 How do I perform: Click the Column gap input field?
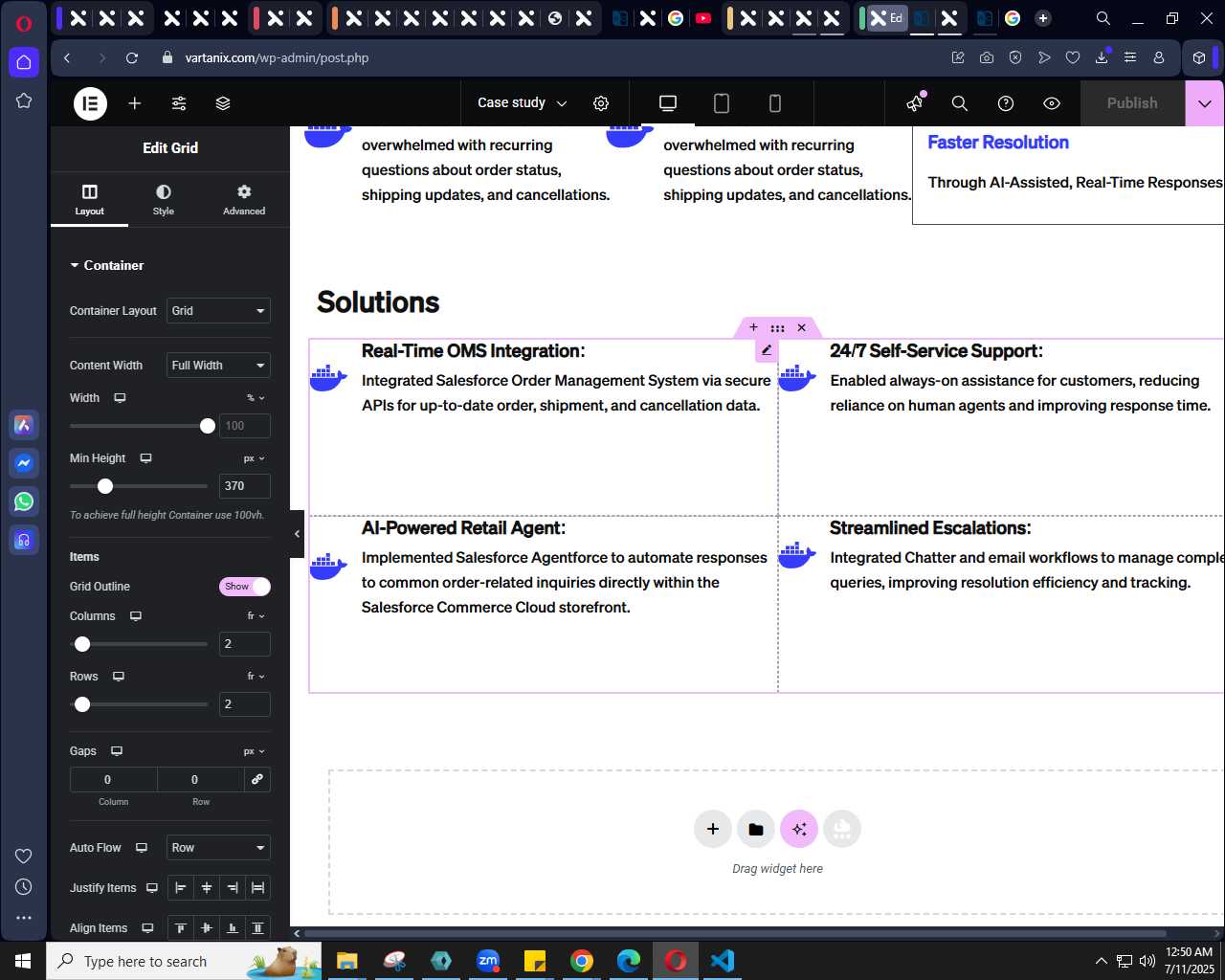(113, 779)
